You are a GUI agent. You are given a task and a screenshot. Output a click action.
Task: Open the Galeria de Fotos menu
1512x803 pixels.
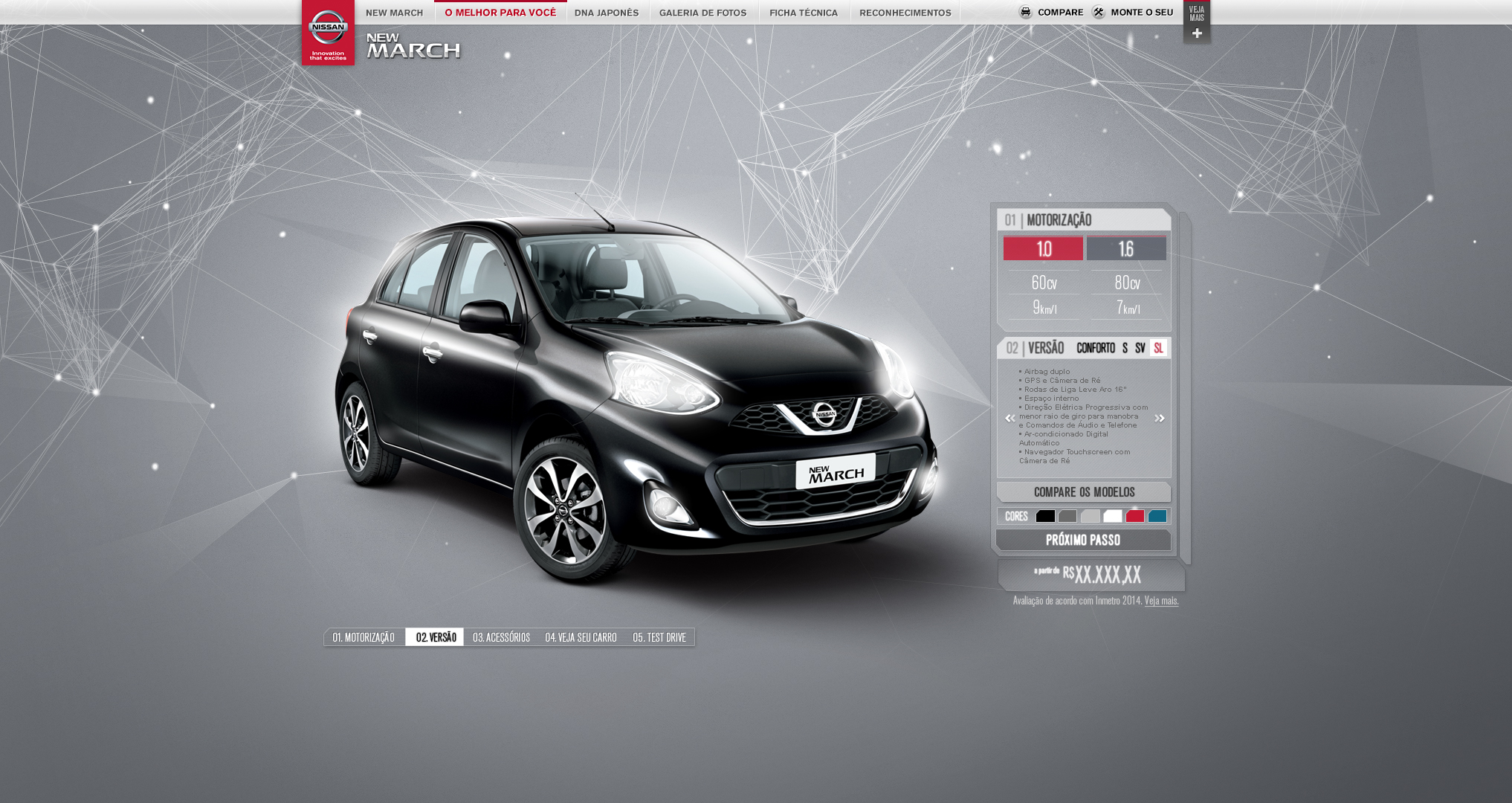[x=702, y=13]
